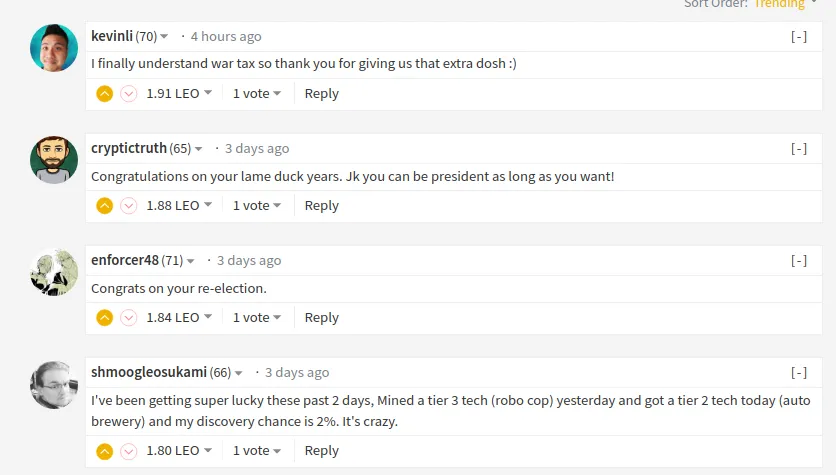The image size is (836, 475).
Task: Collapse cryptictruth's comment with [-] toggle
Action: click(799, 149)
